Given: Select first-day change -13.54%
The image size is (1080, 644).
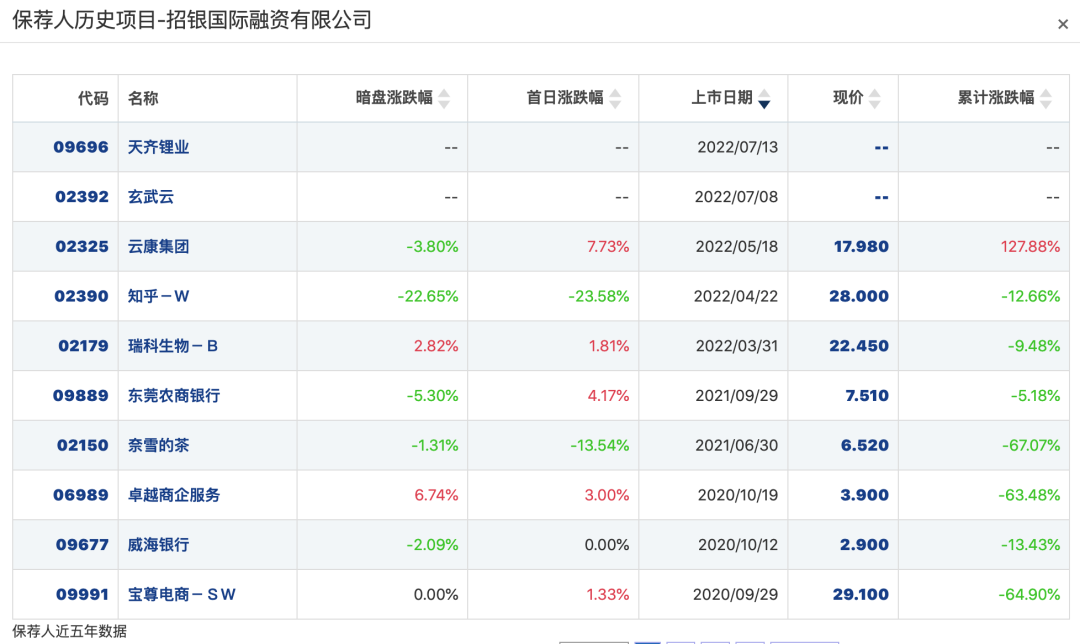Looking at the screenshot, I should pos(599,445).
